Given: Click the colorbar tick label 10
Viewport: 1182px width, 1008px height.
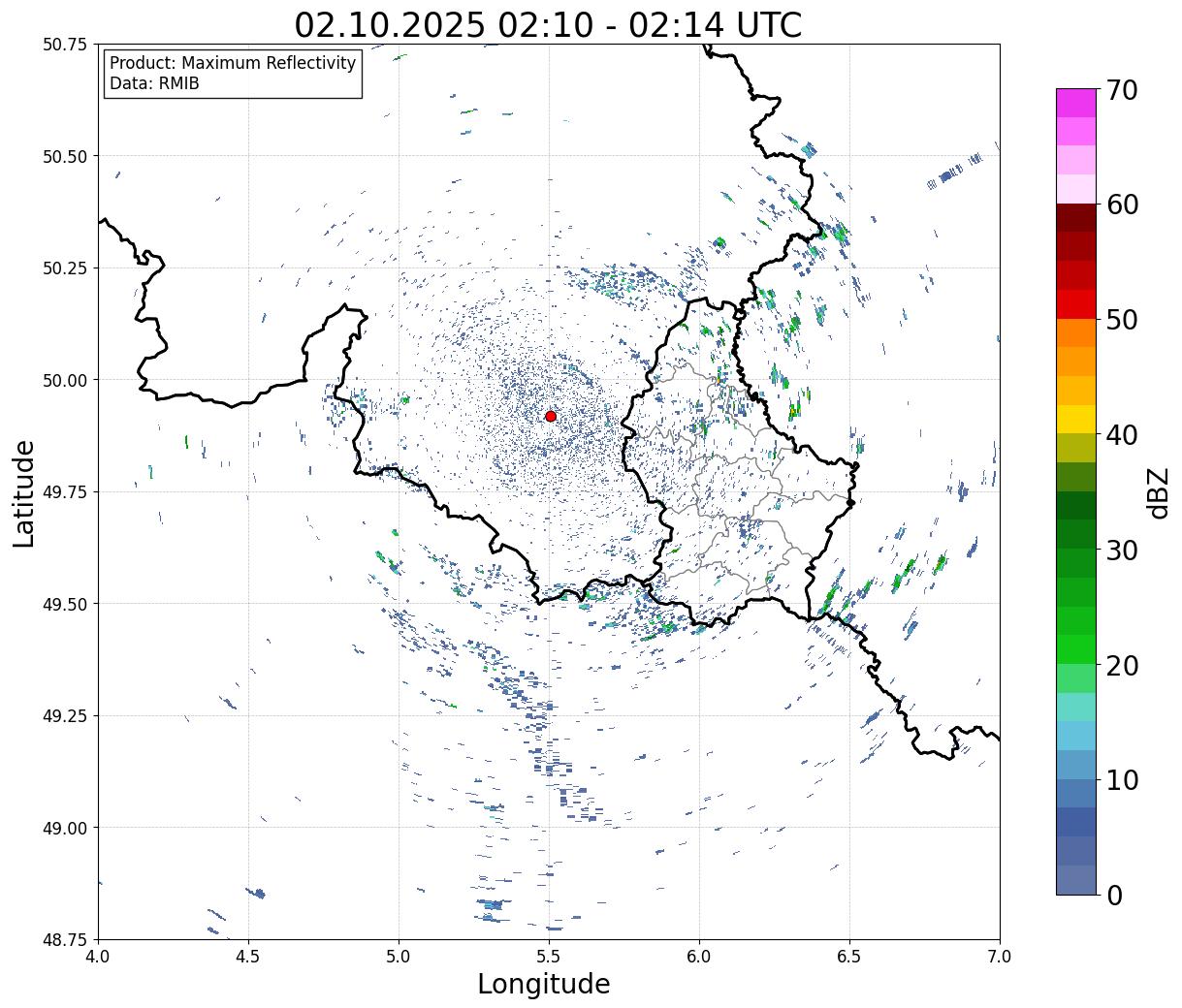Looking at the screenshot, I should pos(1121,780).
